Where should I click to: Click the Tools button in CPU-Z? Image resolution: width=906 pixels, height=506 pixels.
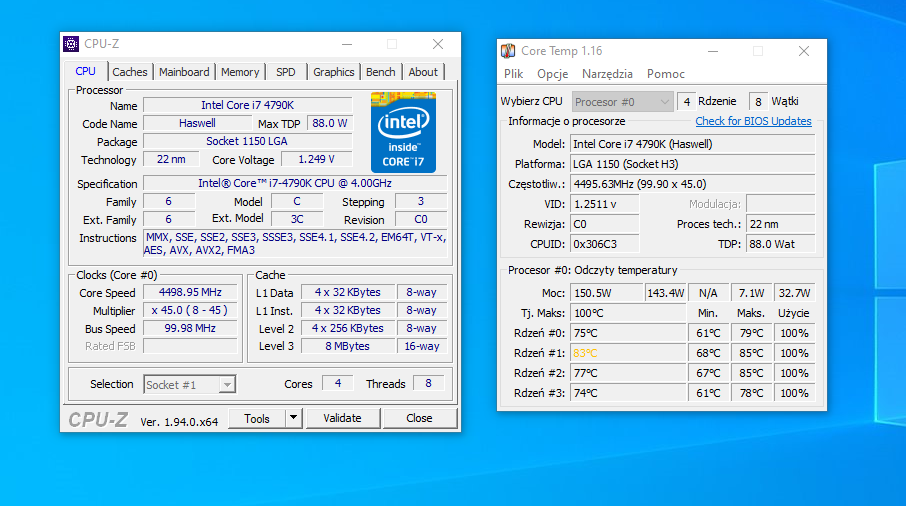tap(257, 418)
